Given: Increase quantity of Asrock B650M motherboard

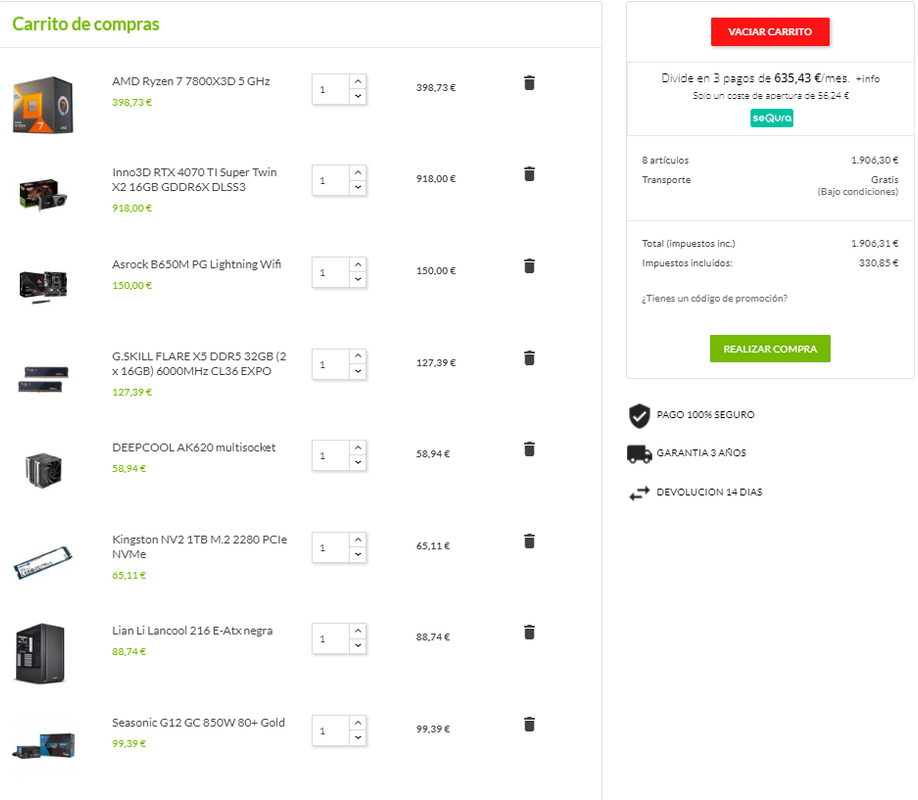Looking at the screenshot, I should point(358,265).
